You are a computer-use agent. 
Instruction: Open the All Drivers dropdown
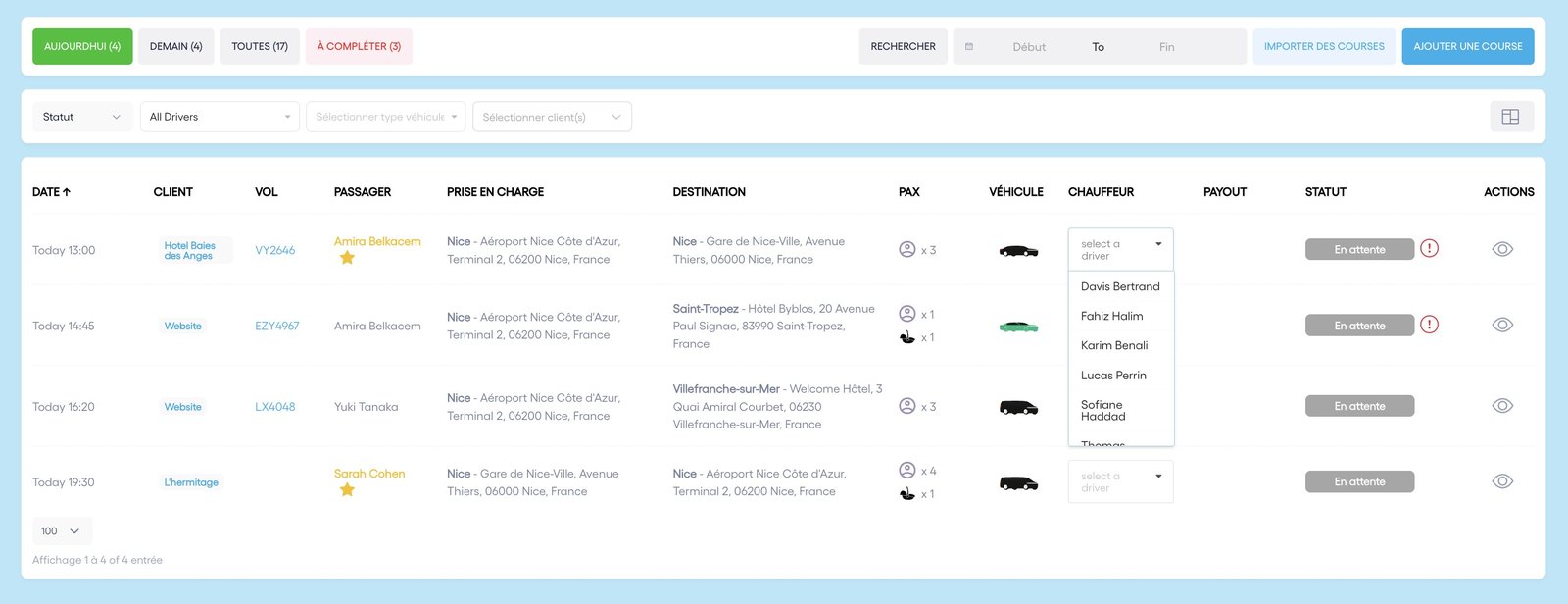220,117
